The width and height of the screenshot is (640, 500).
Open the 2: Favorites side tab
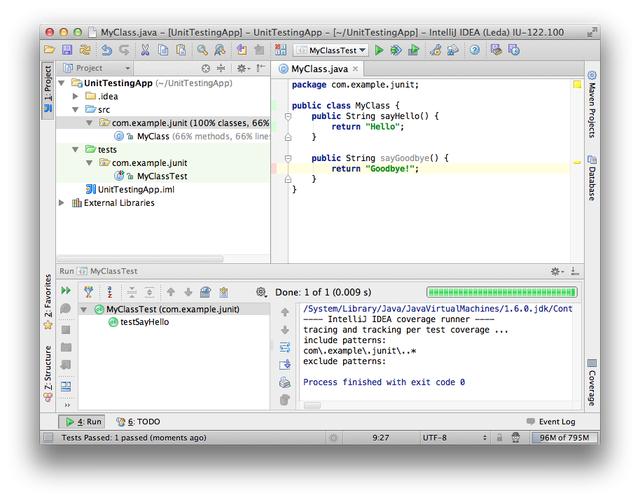click(x=48, y=302)
